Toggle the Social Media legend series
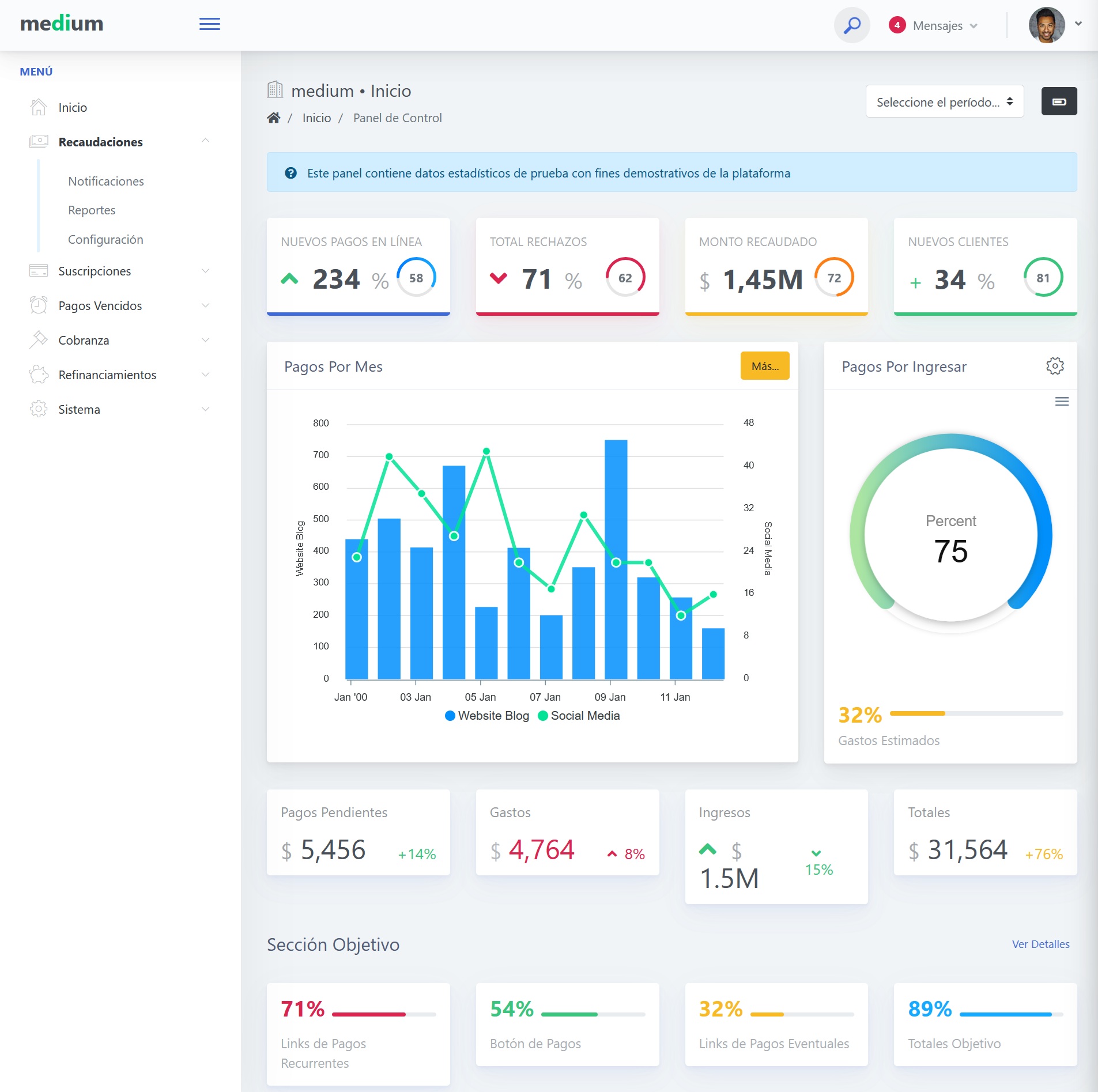 tap(579, 716)
